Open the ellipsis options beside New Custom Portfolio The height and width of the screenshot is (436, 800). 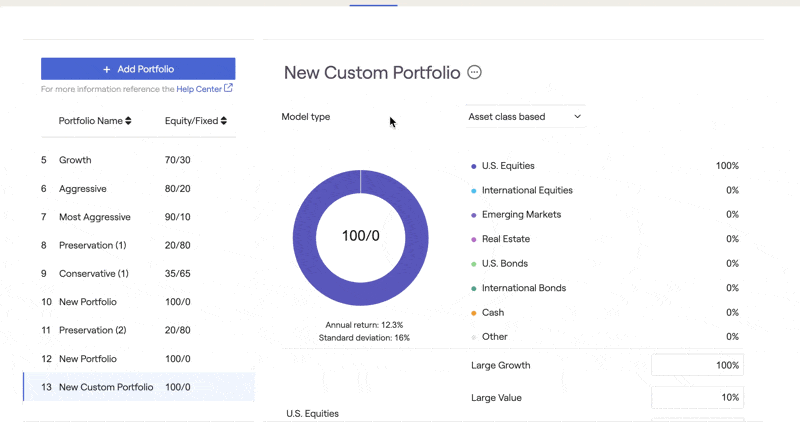[474, 72]
